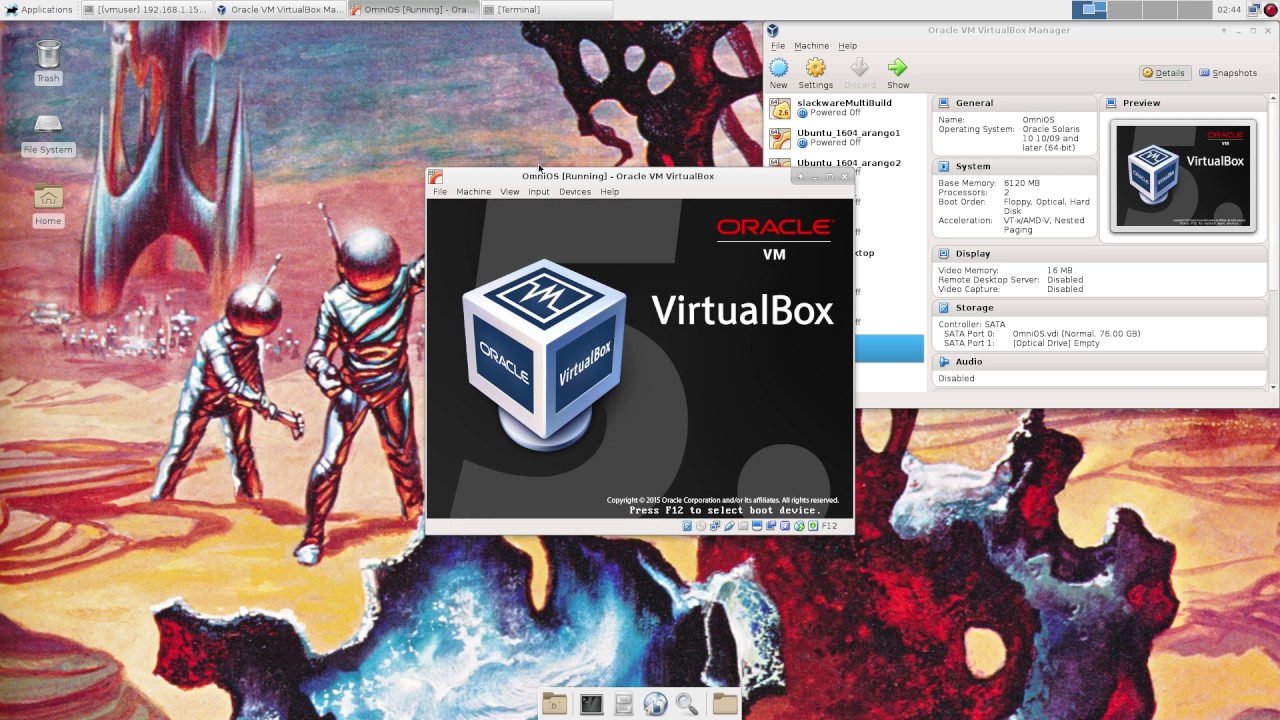This screenshot has width=1280, height=720.
Task: Open the View menu in the OmniOS window
Action: (510, 192)
